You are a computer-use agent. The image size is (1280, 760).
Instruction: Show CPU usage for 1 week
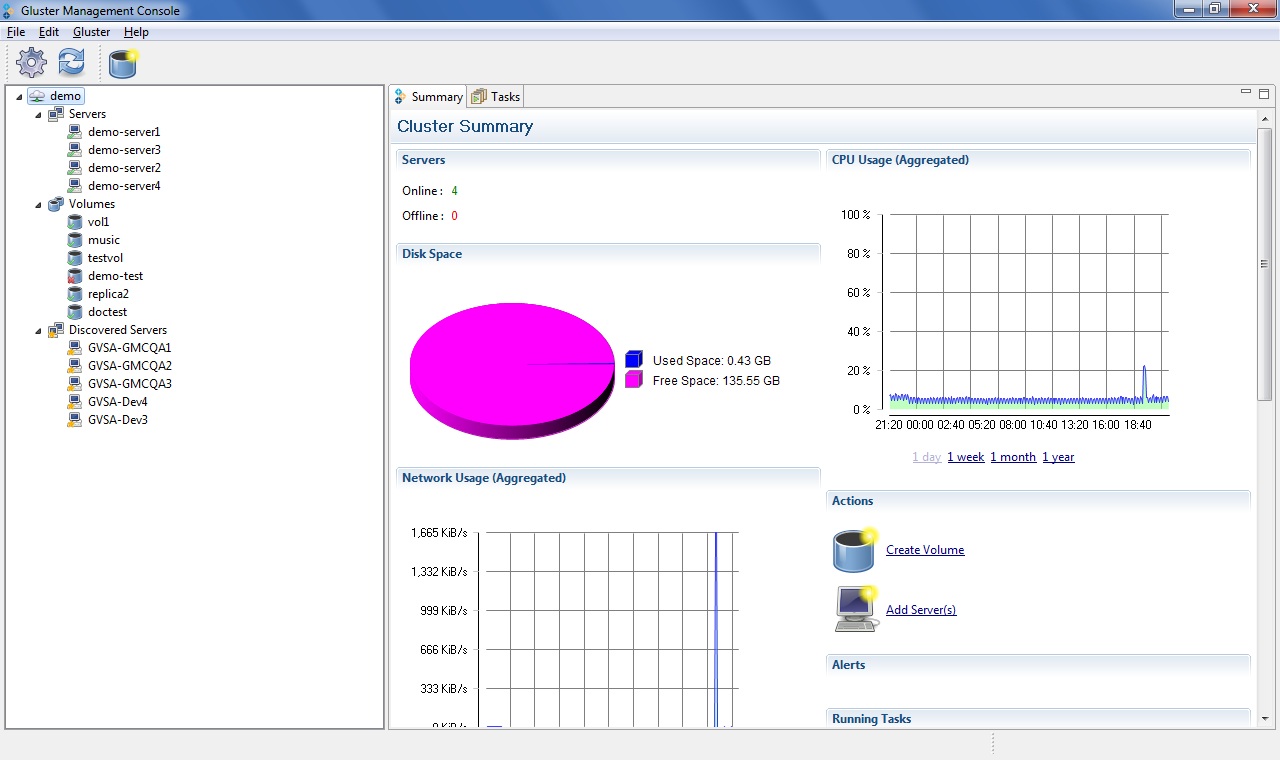(965, 457)
